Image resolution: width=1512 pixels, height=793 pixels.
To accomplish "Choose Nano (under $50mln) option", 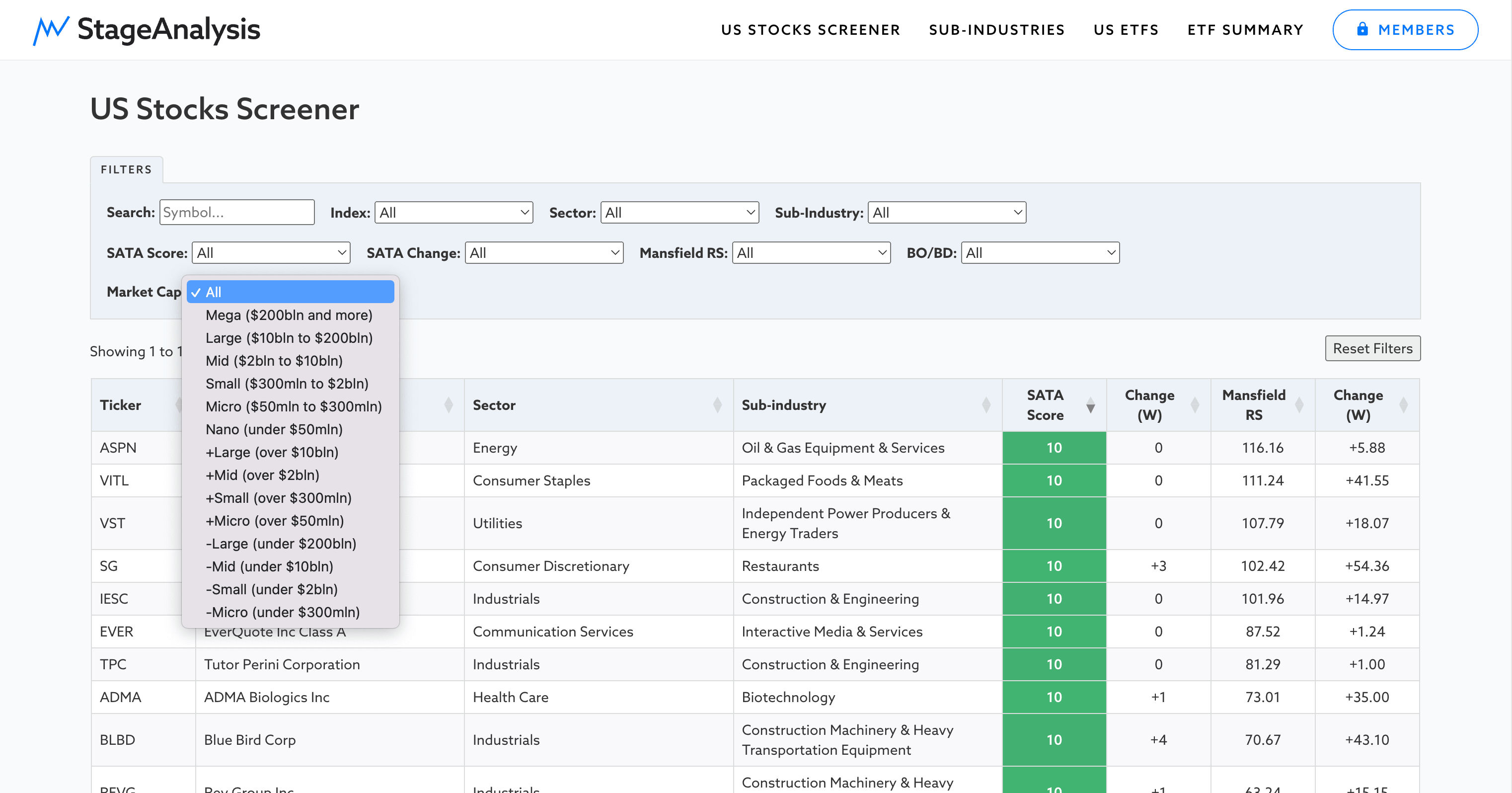I will tap(291, 430).
